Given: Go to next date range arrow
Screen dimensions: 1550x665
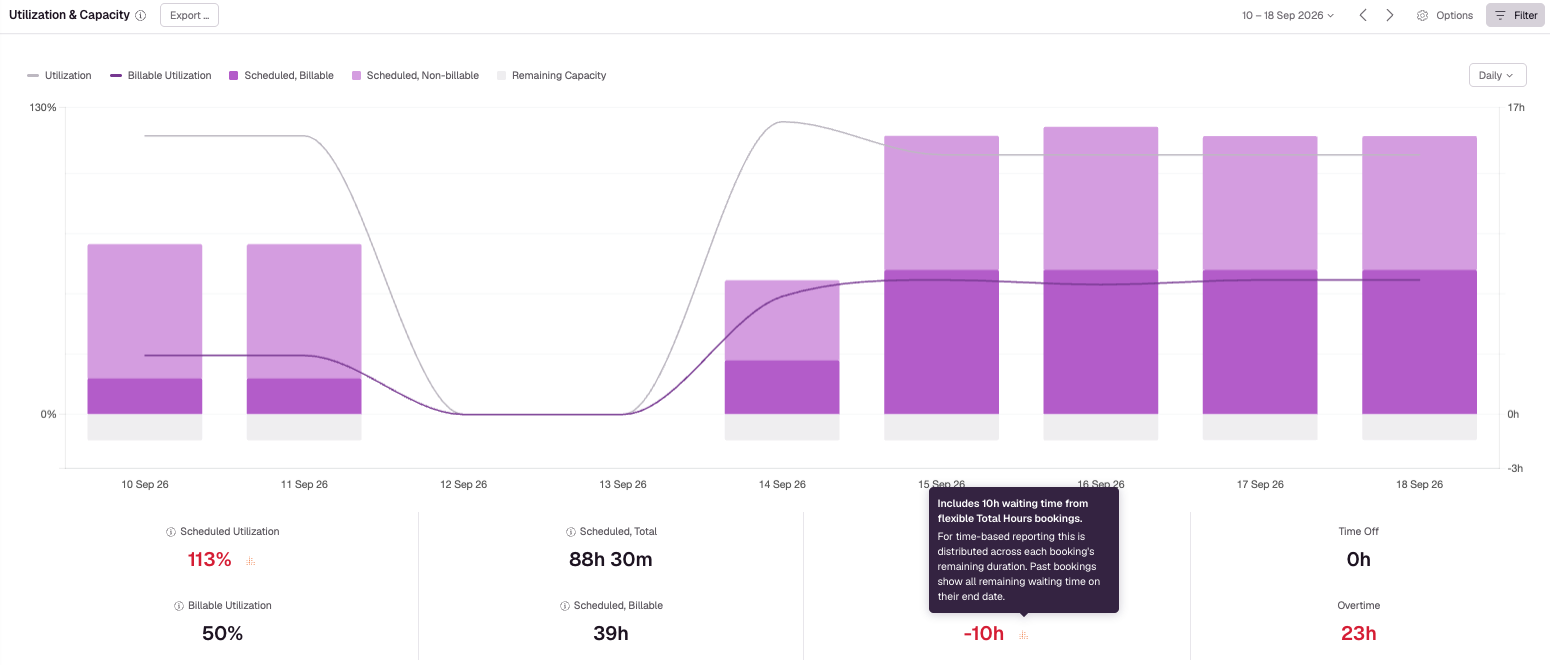Looking at the screenshot, I should coord(1390,15).
